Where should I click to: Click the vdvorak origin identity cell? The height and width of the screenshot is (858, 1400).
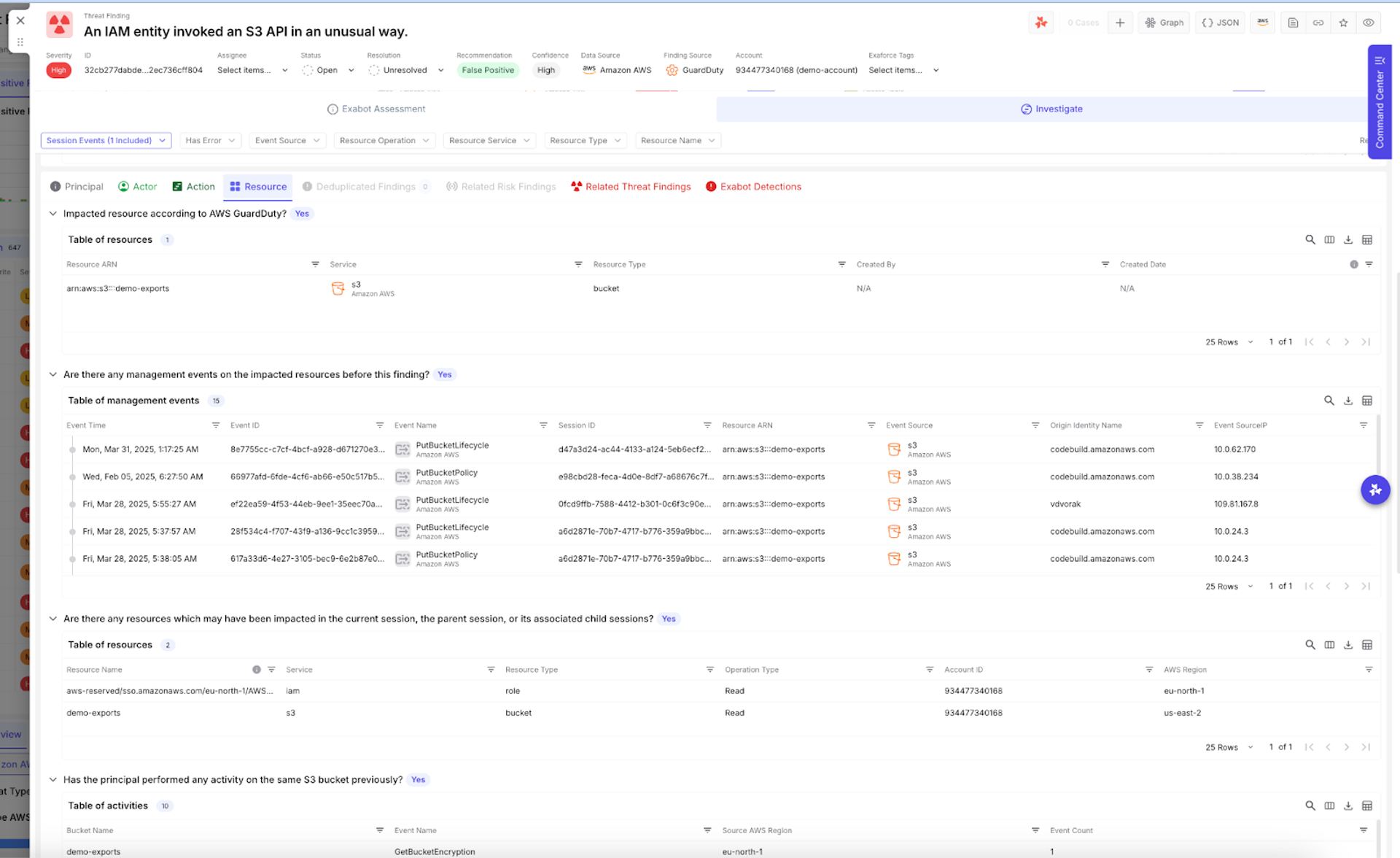pyautogui.click(x=1065, y=504)
